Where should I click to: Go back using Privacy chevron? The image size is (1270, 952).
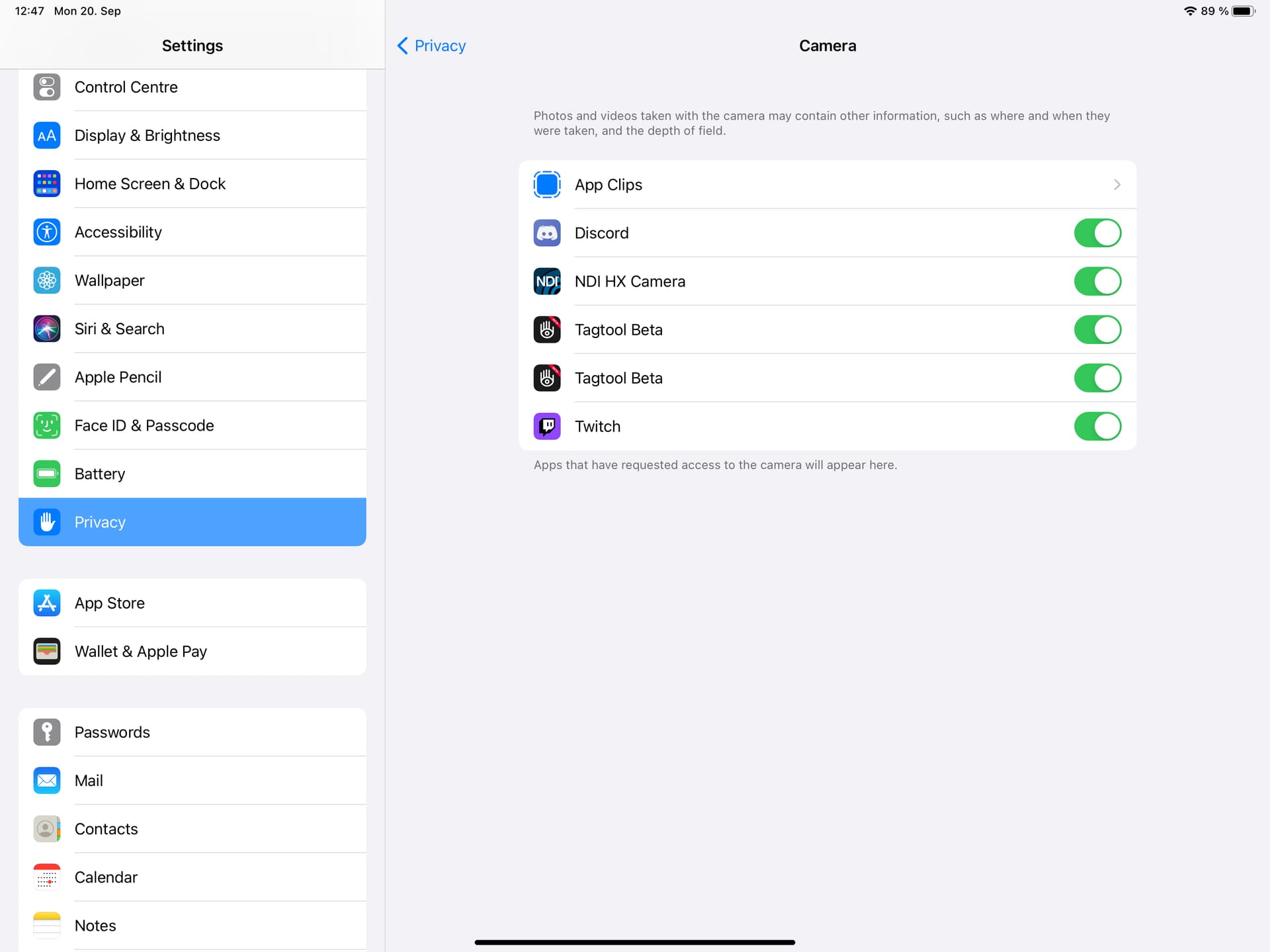(403, 46)
